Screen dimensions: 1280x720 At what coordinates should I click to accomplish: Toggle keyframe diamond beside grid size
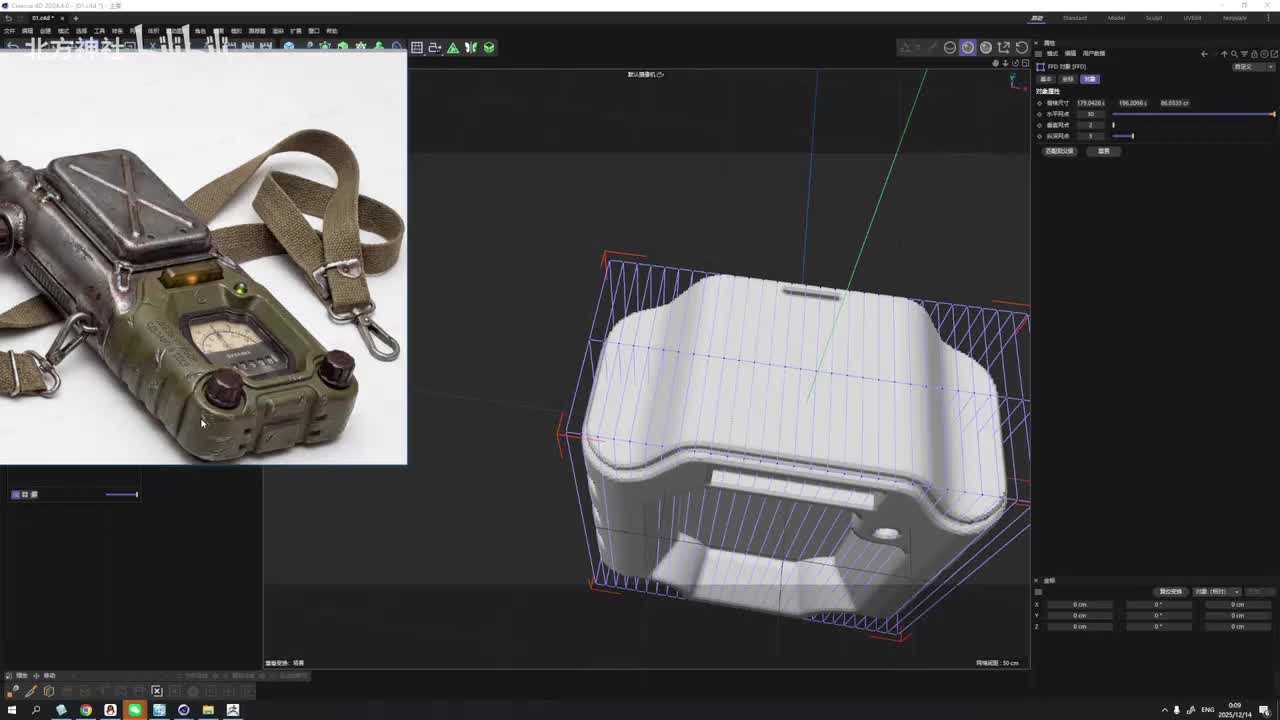point(1039,103)
